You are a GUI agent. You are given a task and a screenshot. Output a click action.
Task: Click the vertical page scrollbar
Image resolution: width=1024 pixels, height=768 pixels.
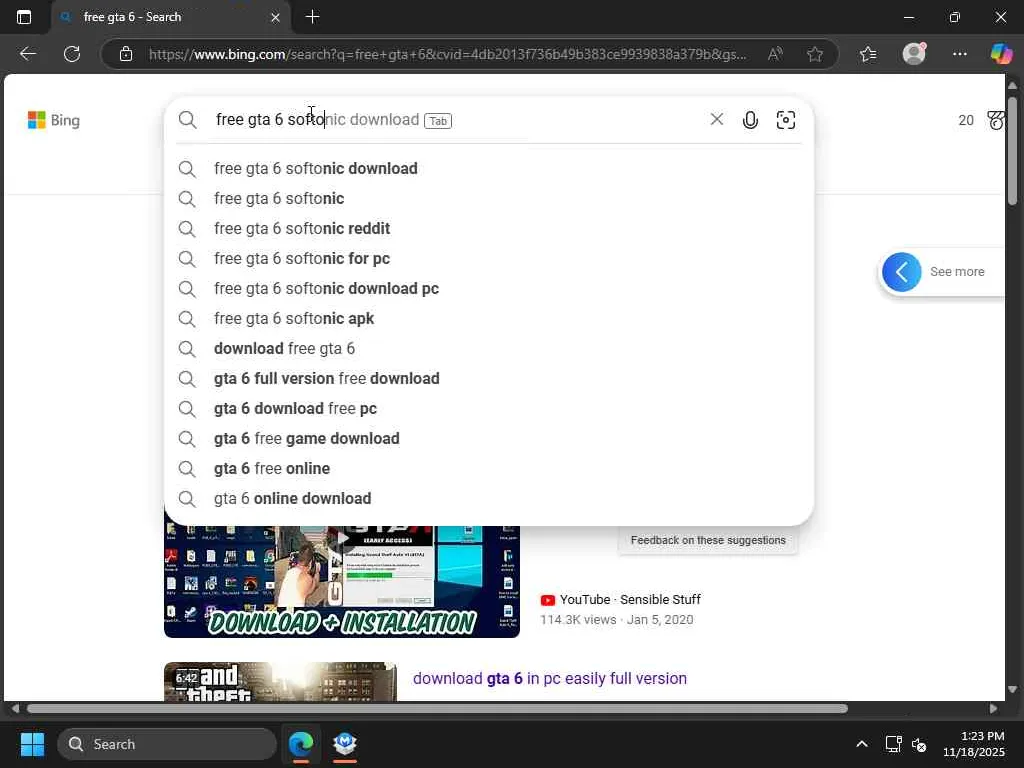(x=1012, y=150)
